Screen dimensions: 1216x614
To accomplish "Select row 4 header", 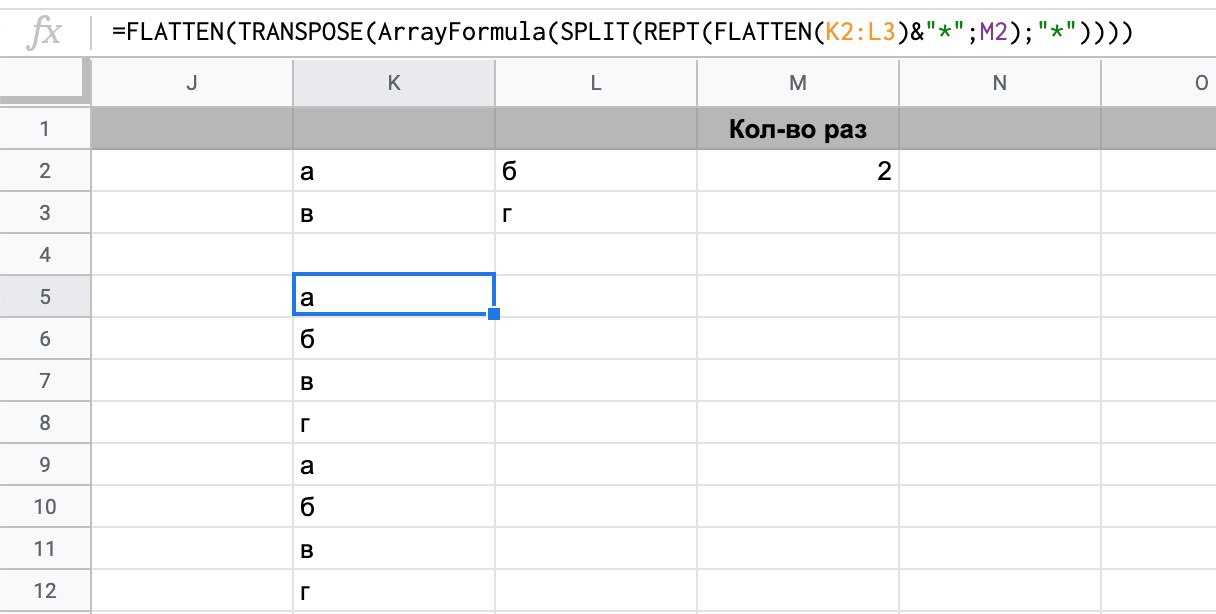I will point(45,255).
